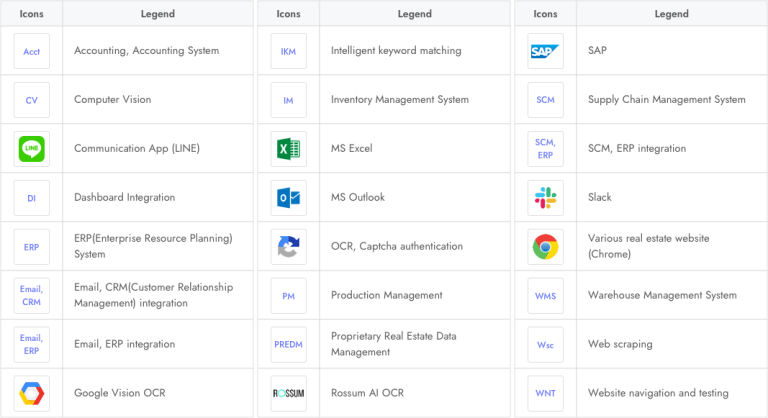The height and width of the screenshot is (418, 768).
Task: Open the MS Outlook icon
Action: pos(288,198)
